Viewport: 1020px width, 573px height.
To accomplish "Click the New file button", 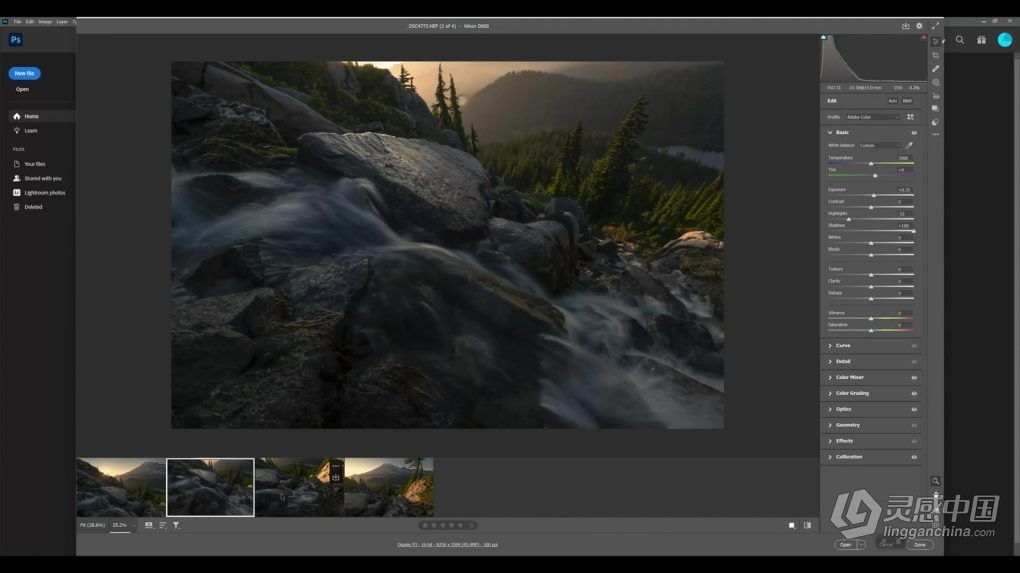I will pyautogui.click(x=25, y=73).
